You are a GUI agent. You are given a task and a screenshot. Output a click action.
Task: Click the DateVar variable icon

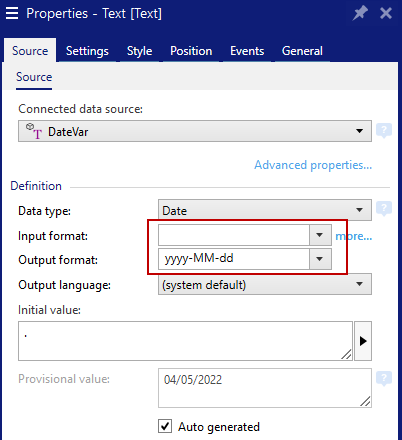tap(34, 131)
